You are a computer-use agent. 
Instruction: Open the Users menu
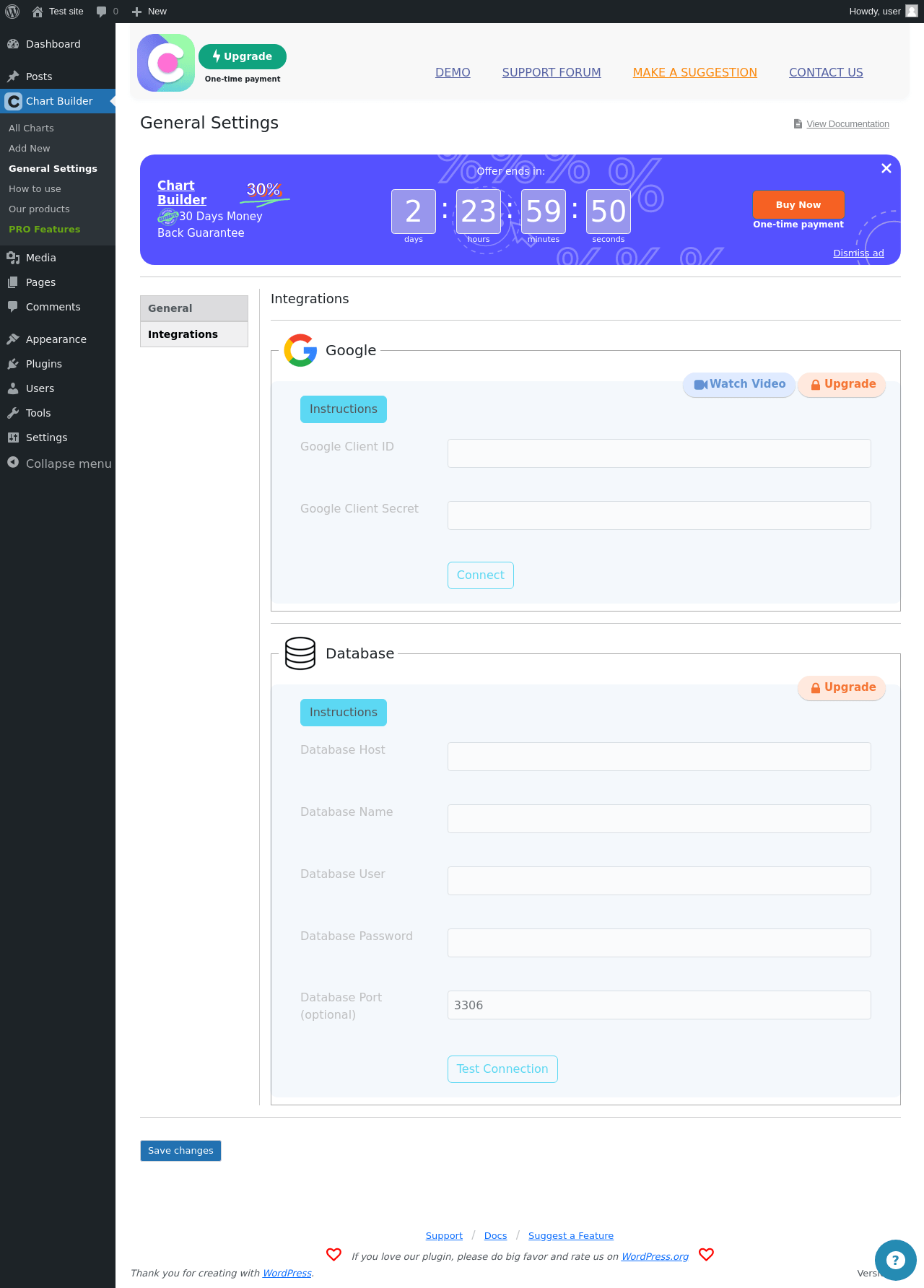coord(58,388)
